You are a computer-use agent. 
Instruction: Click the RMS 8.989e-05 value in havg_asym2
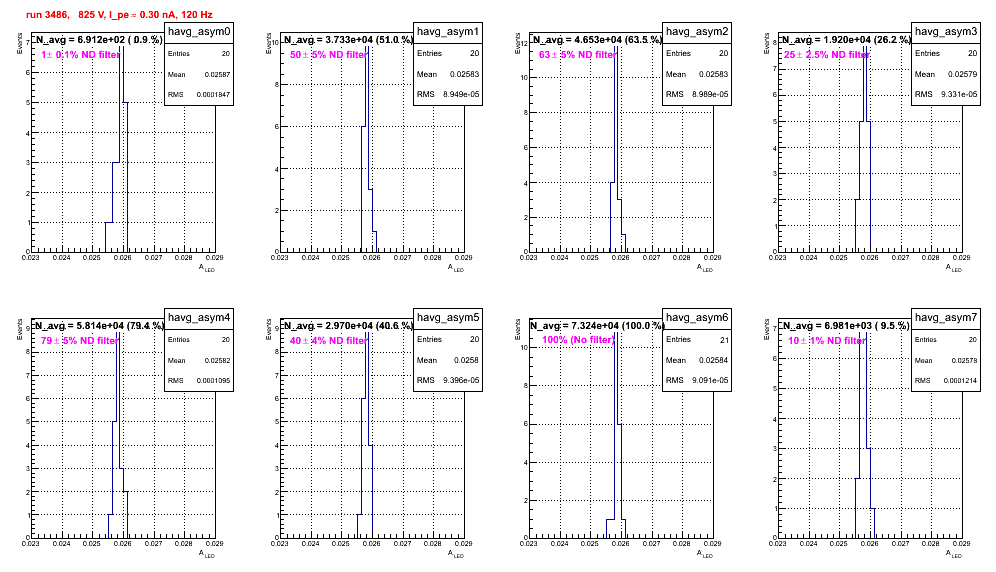[711, 94]
